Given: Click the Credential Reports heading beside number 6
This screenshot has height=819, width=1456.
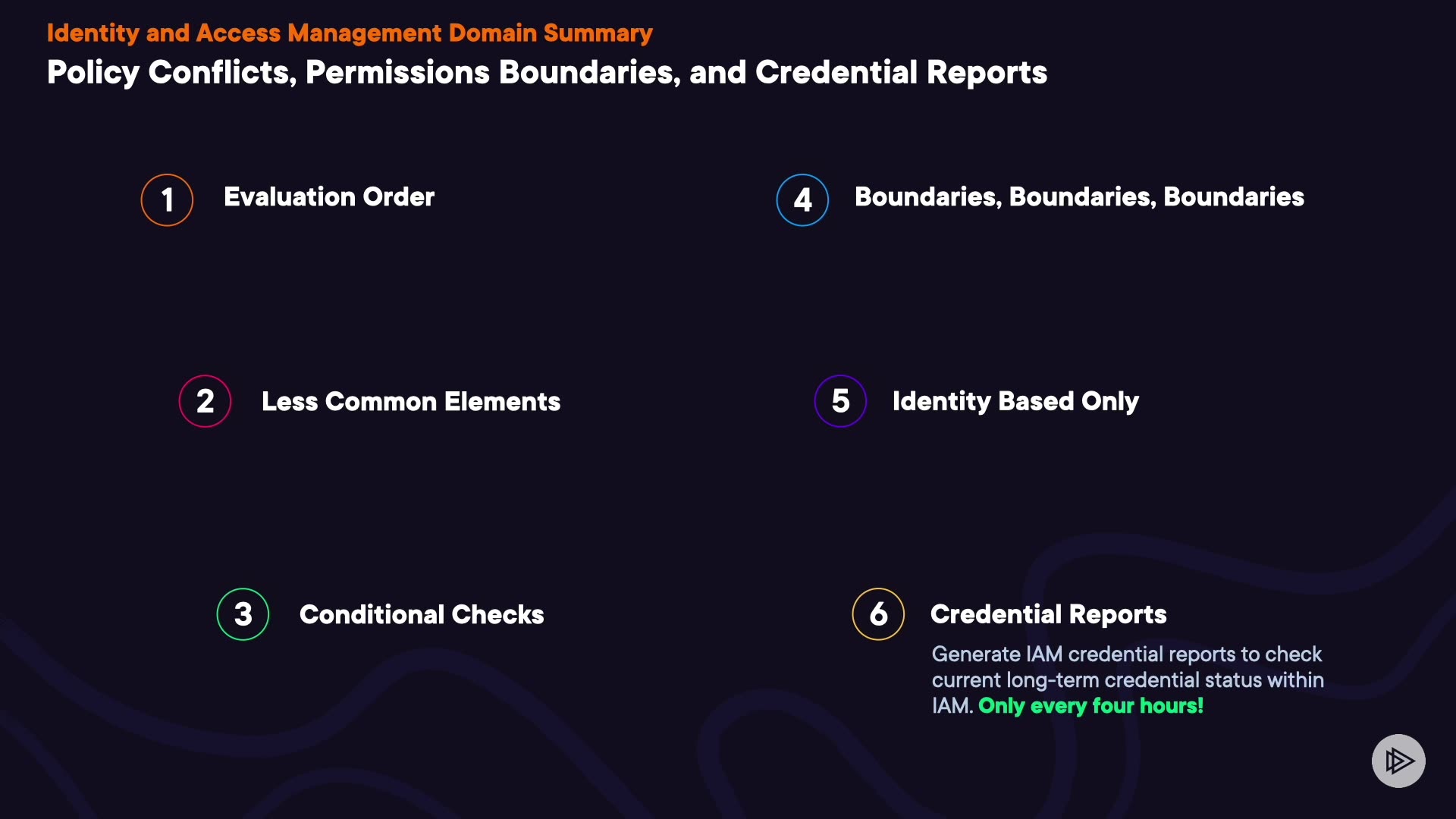Looking at the screenshot, I should (x=1048, y=614).
